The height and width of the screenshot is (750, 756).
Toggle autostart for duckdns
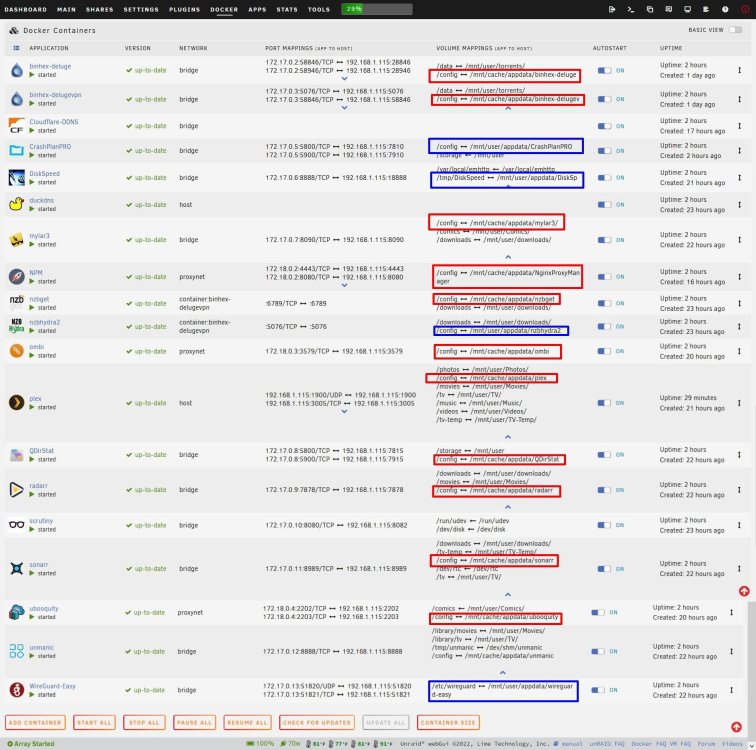pos(604,204)
